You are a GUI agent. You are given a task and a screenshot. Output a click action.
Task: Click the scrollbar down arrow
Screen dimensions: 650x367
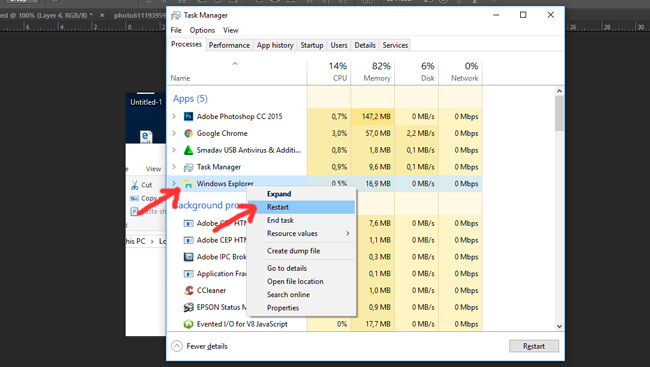(x=559, y=326)
